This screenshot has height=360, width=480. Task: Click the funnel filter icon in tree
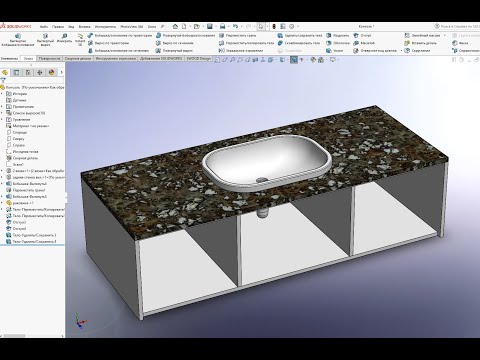[x=3, y=80]
